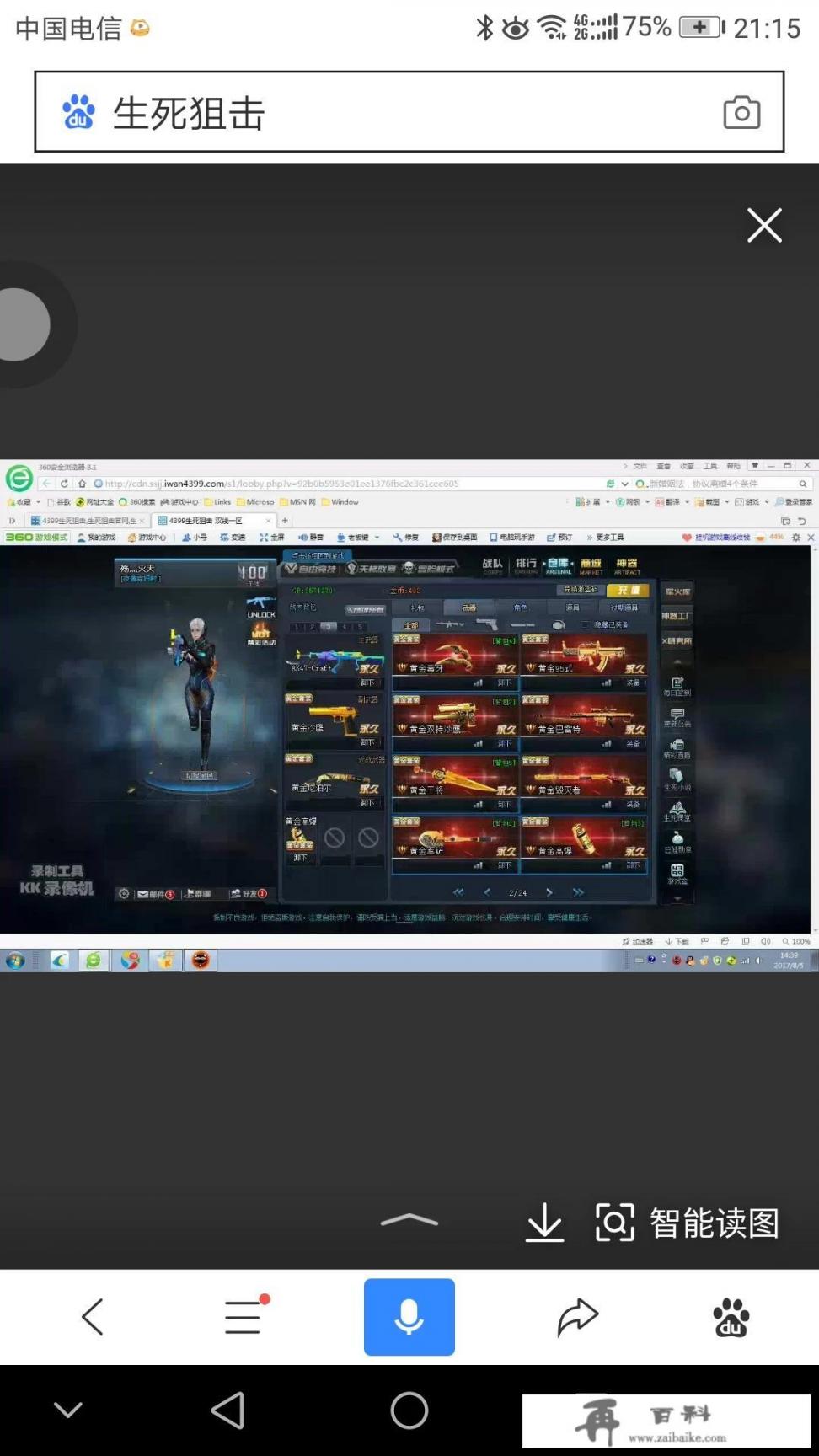Viewport: 819px width, 1456px height.
Task: Open the three-line menu in the bottom bar
Action: pos(244,1316)
